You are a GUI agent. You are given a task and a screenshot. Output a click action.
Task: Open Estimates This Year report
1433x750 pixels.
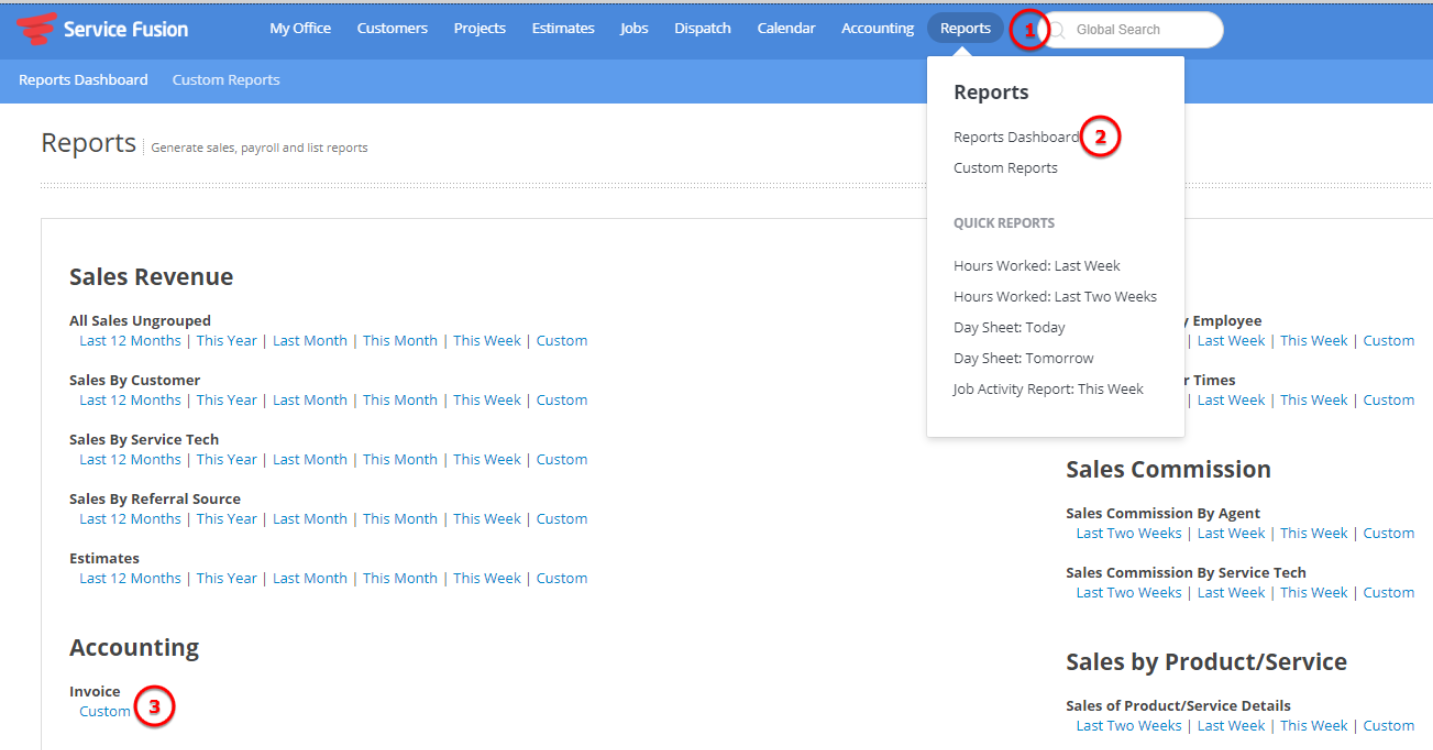click(x=227, y=578)
